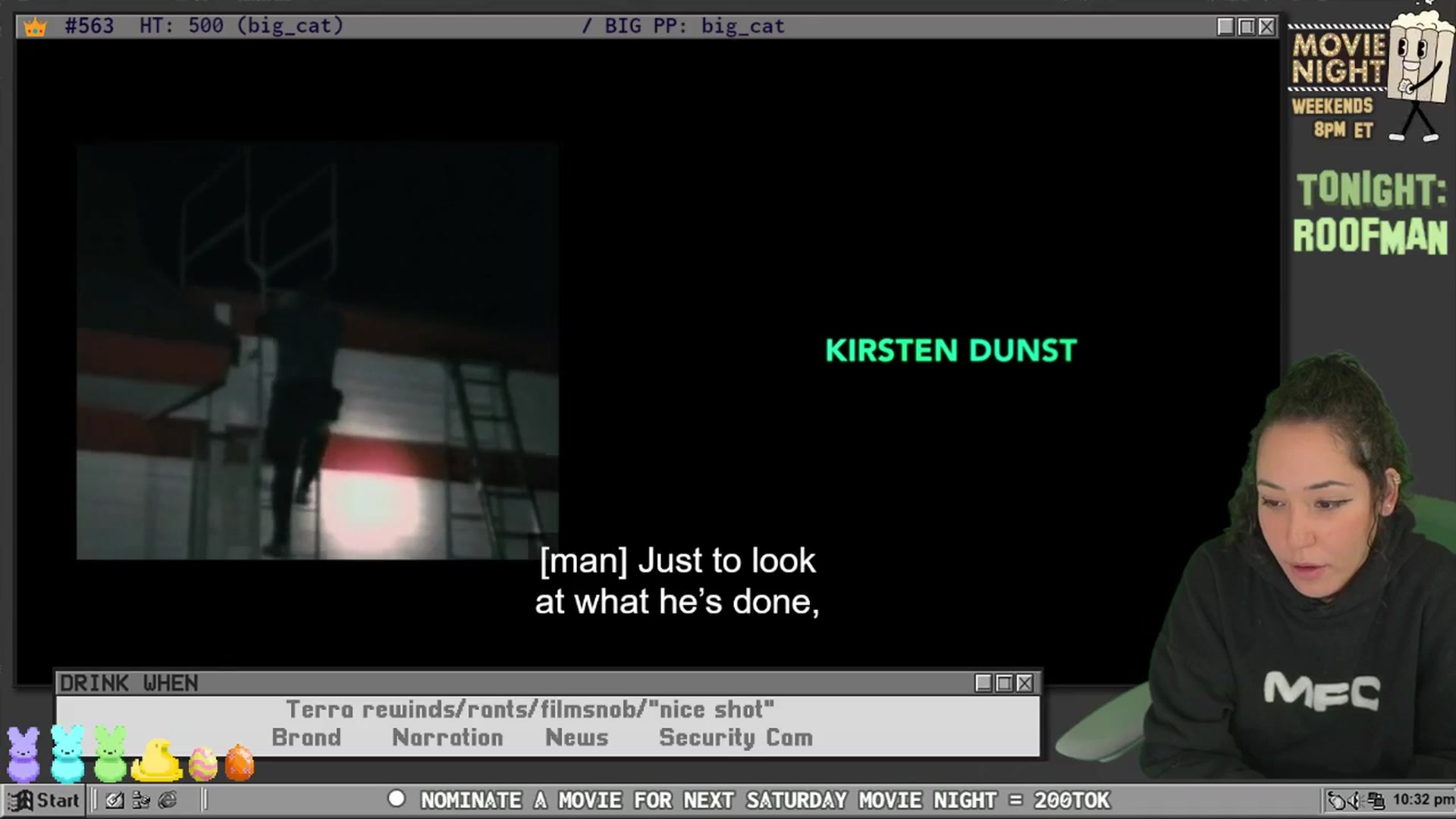Click the purple bunny peep
Image resolution: width=1456 pixels, height=819 pixels.
click(23, 755)
